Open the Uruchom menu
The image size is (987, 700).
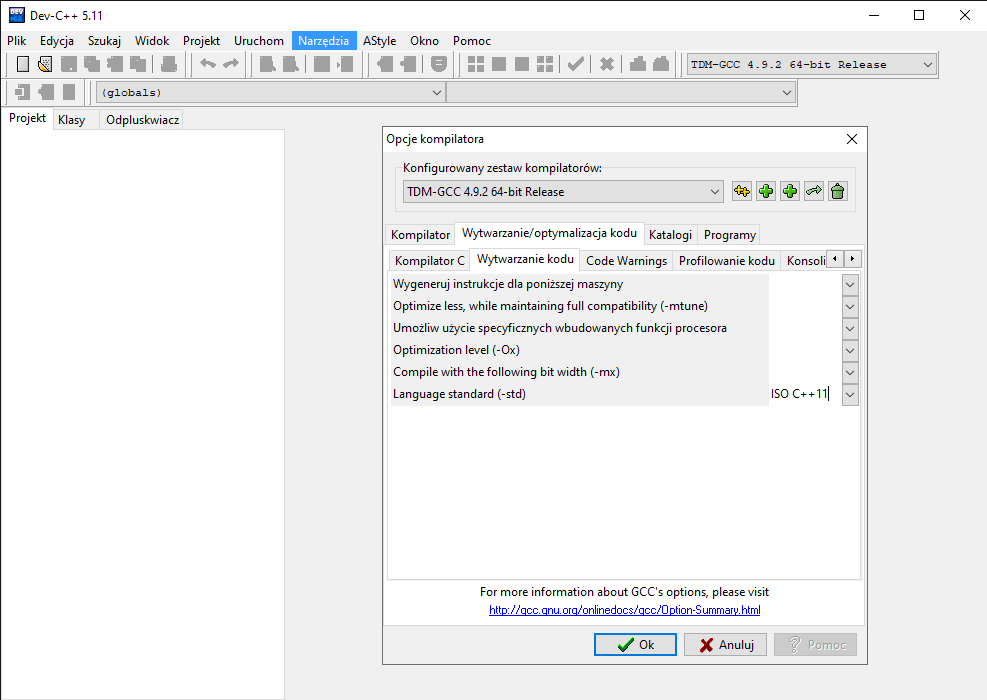259,41
